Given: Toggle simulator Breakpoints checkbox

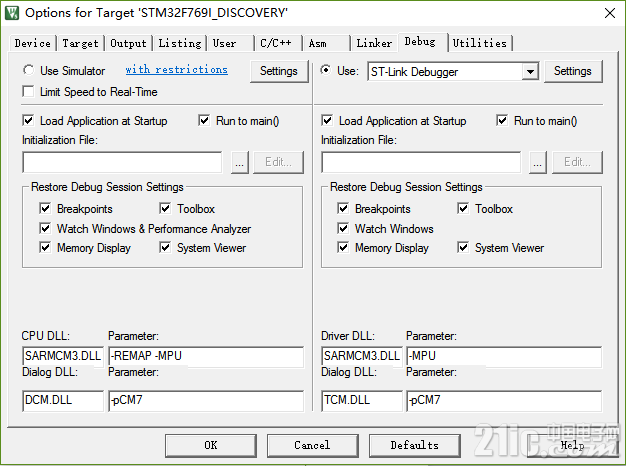Looking at the screenshot, I should [45, 209].
